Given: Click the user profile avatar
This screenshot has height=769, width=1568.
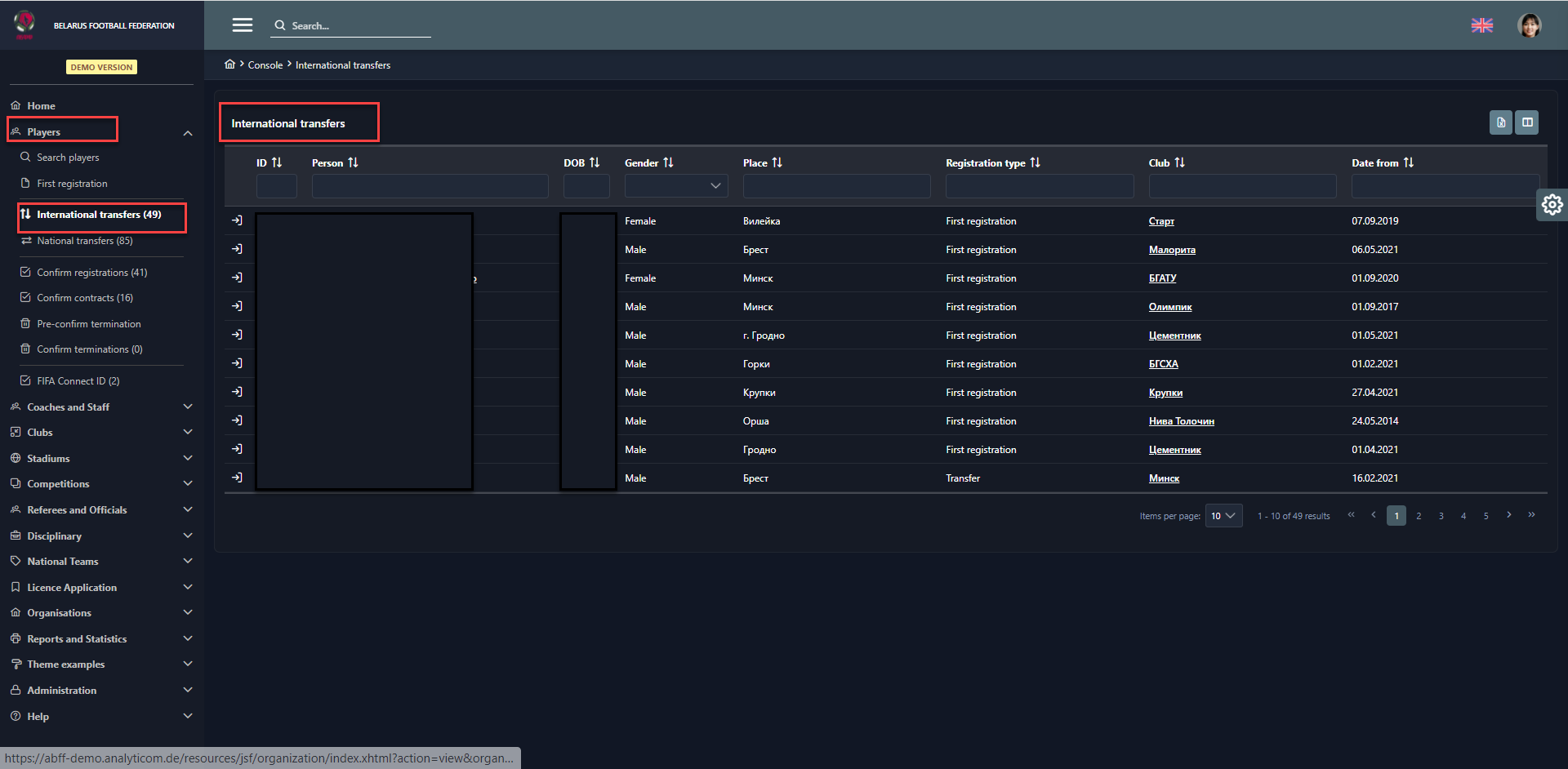Looking at the screenshot, I should click(x=1529, y=25).
